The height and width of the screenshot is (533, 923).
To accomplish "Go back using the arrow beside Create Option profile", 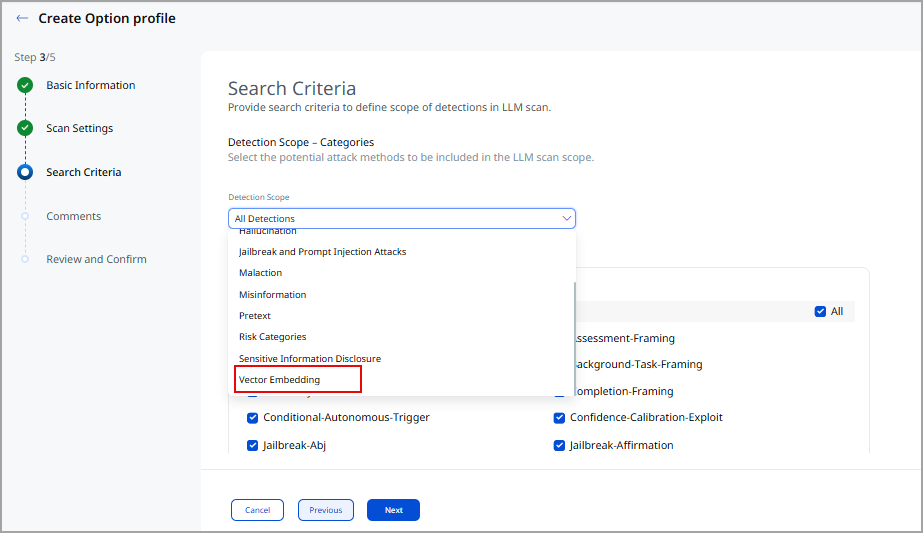I will tap(22, 18).
